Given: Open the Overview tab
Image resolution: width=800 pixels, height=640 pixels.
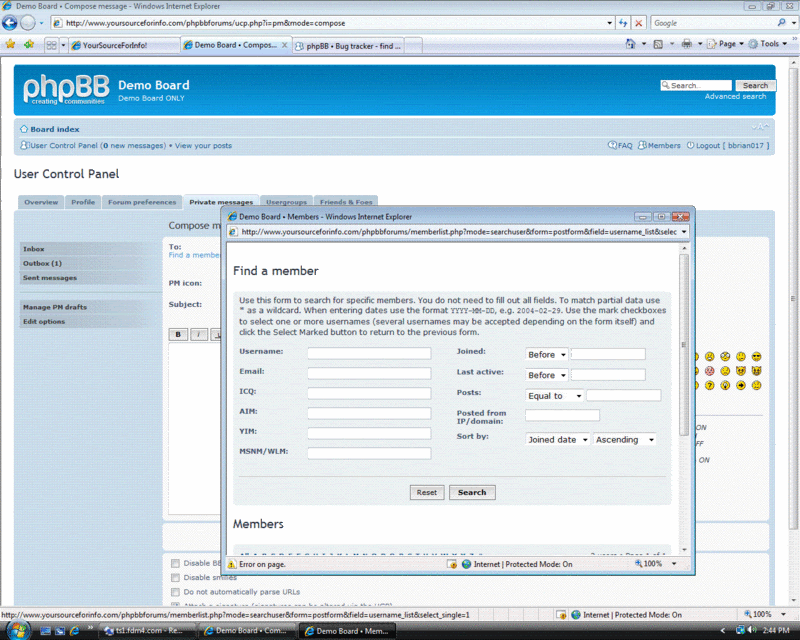Looking at the screenshot, I should click(41, 202).
